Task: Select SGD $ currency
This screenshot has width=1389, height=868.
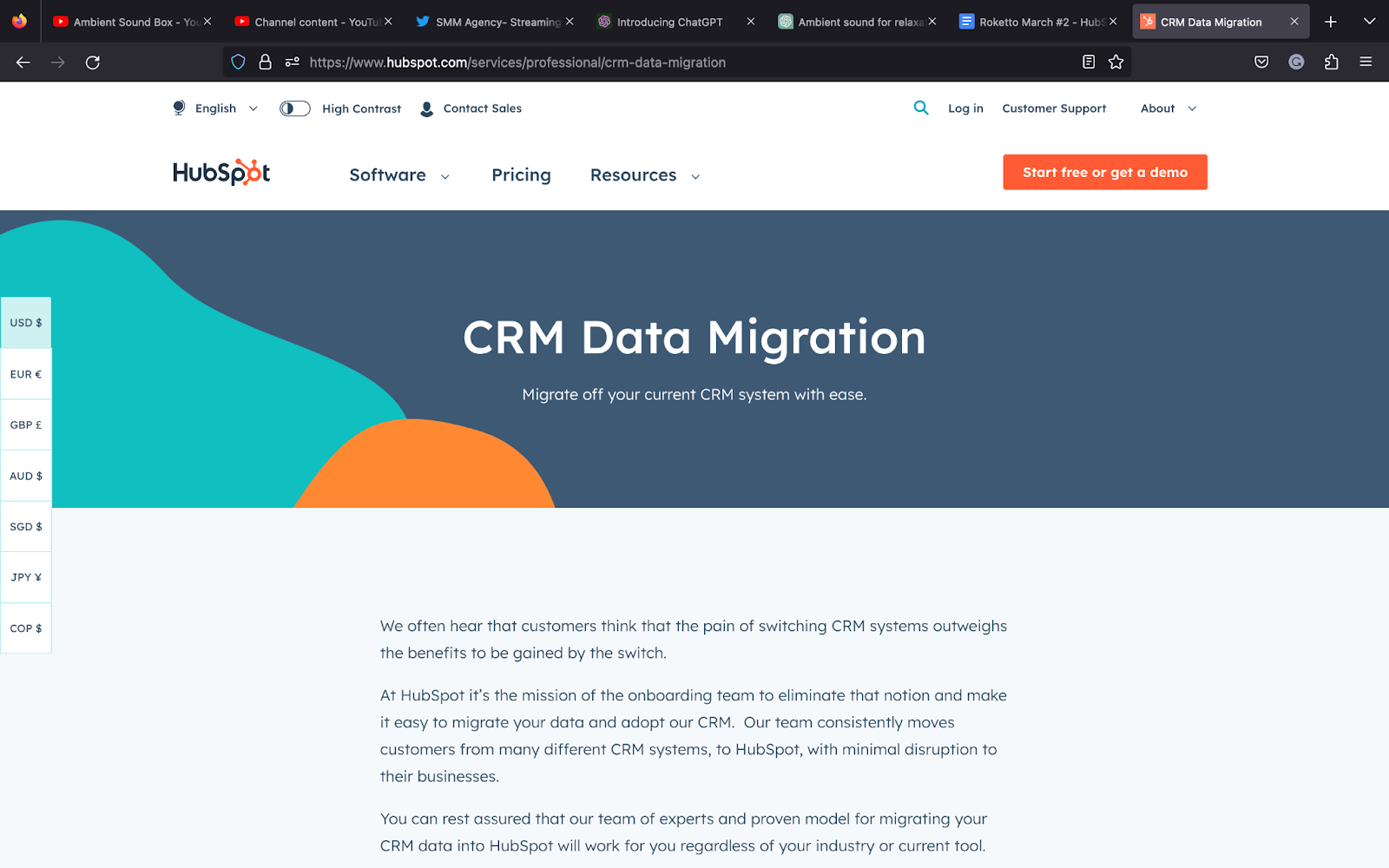Action: pos(26,527)
